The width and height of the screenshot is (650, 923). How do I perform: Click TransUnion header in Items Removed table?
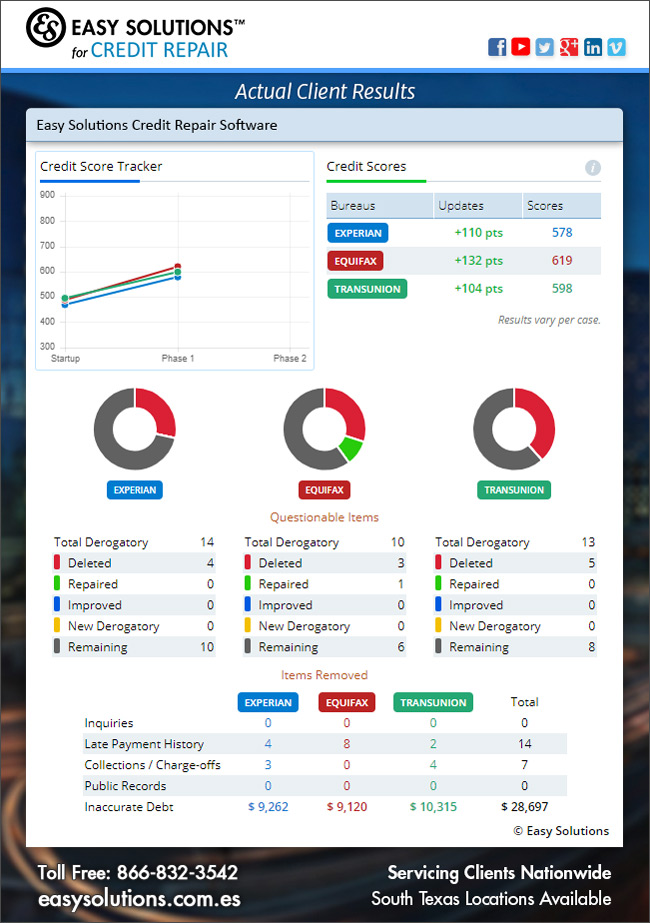(433, 702)
